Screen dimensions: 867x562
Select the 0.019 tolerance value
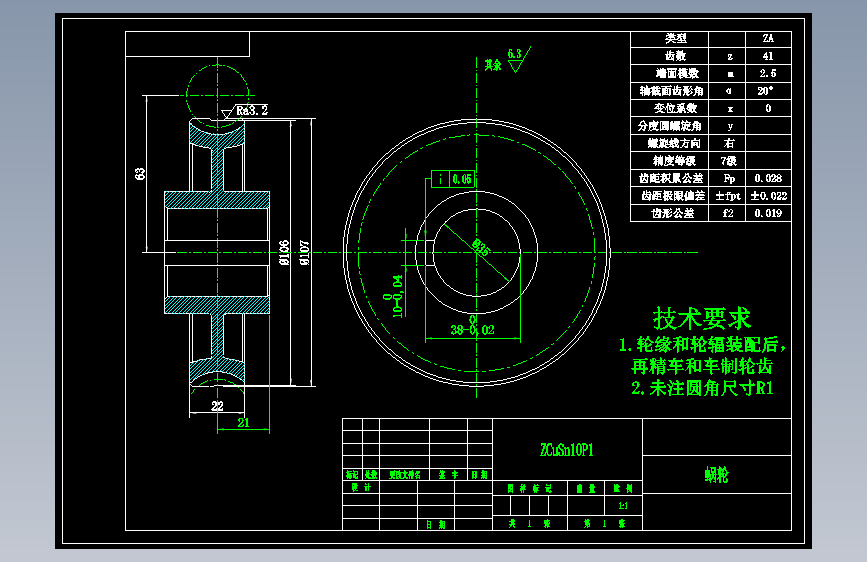769,214
